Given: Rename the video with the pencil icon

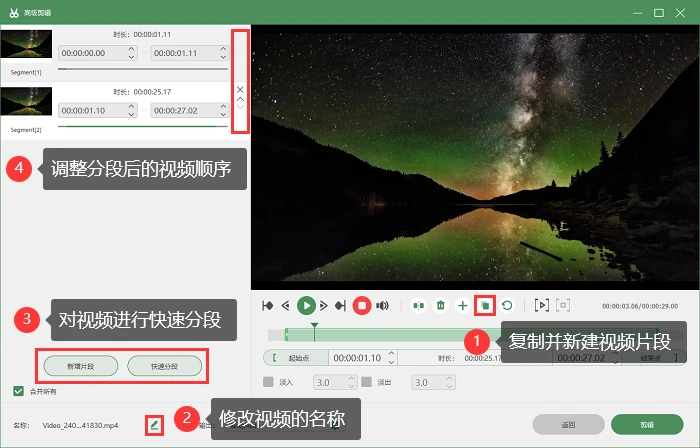Looking at the screenshot, I should coord(154,425).
